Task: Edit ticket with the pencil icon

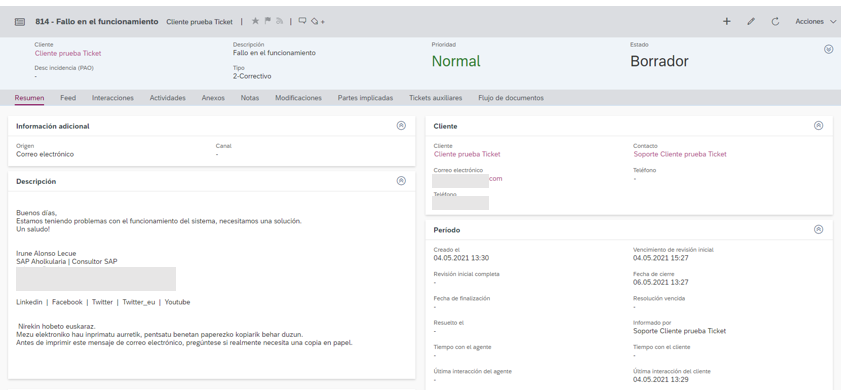Action: (751, 21)
